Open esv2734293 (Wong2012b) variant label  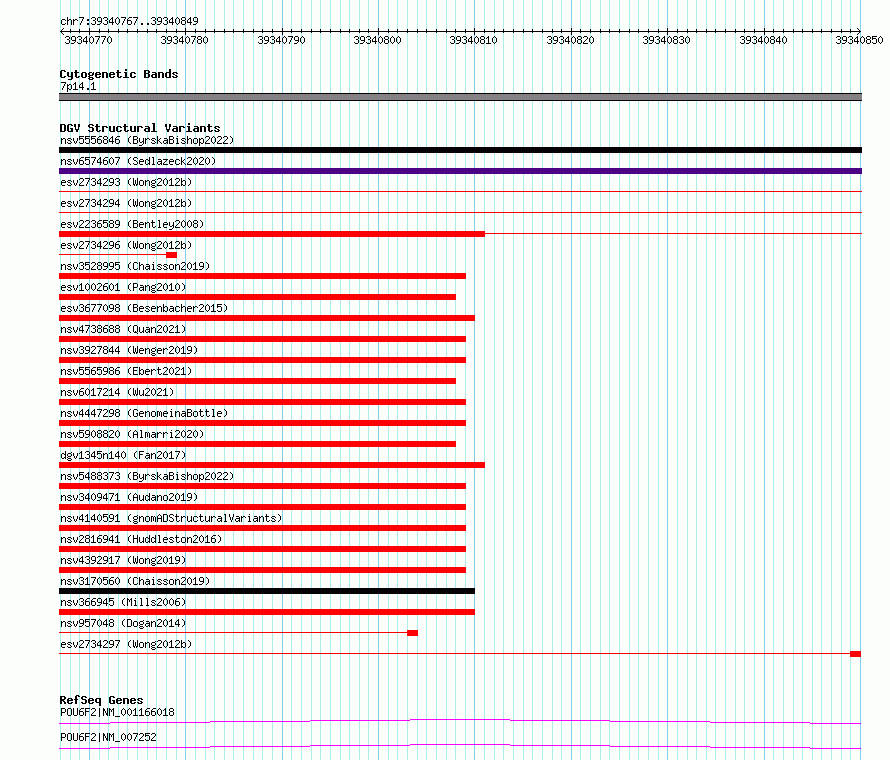pos(126,182)
